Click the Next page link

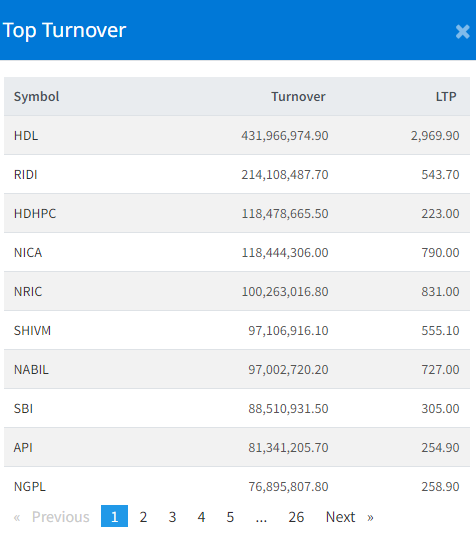[350, 517]
